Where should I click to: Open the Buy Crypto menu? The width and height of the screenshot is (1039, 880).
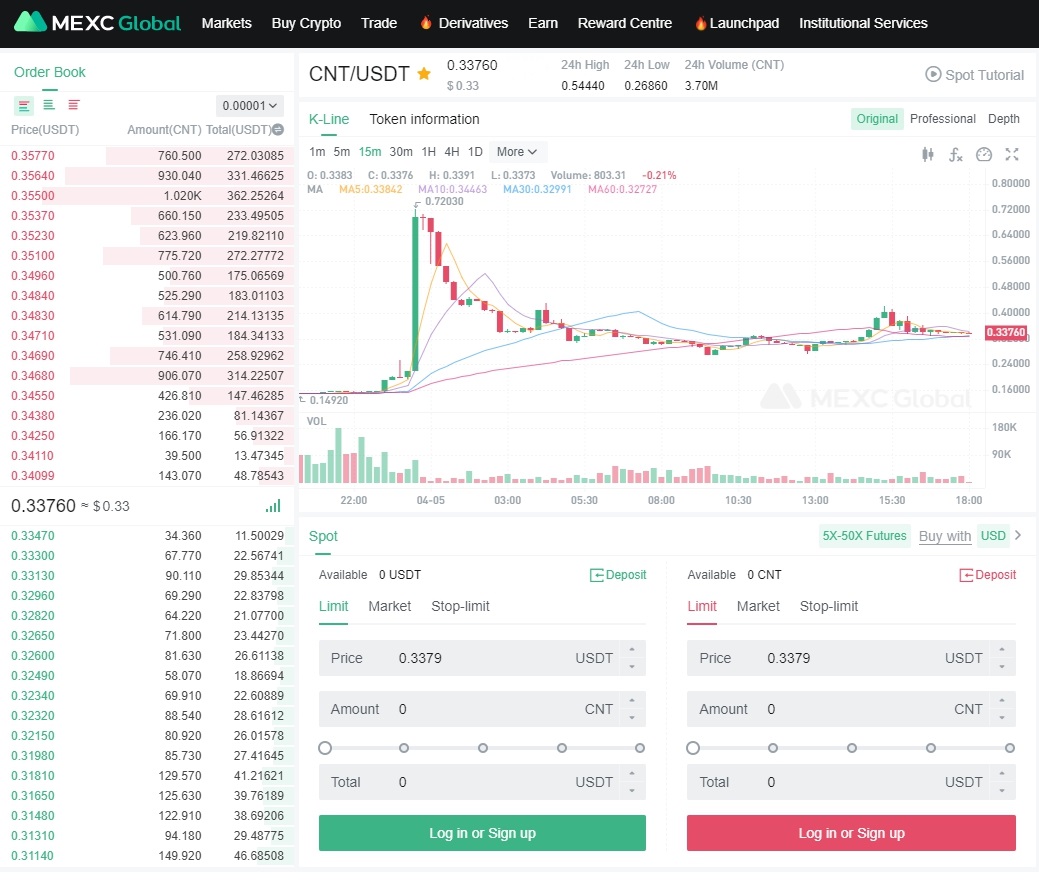tap(306, 23)
